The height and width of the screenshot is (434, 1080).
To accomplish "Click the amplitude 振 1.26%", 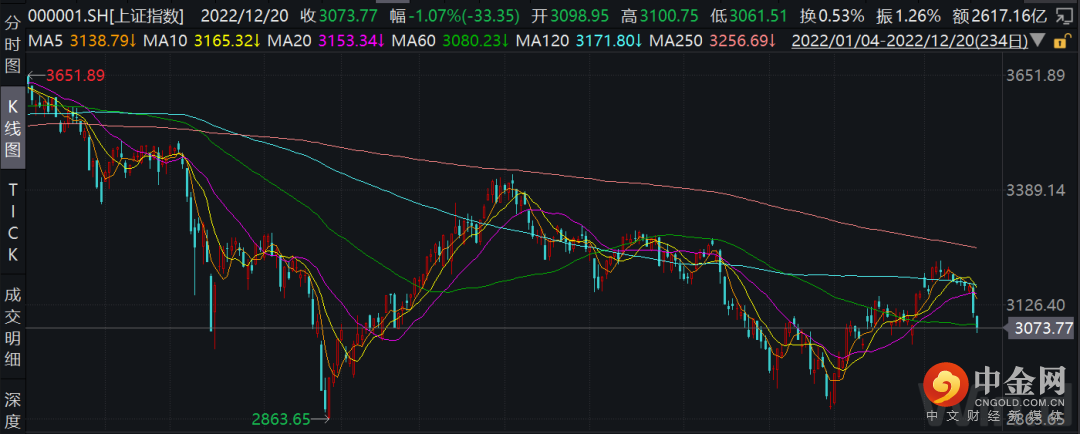I will (910, 15).
